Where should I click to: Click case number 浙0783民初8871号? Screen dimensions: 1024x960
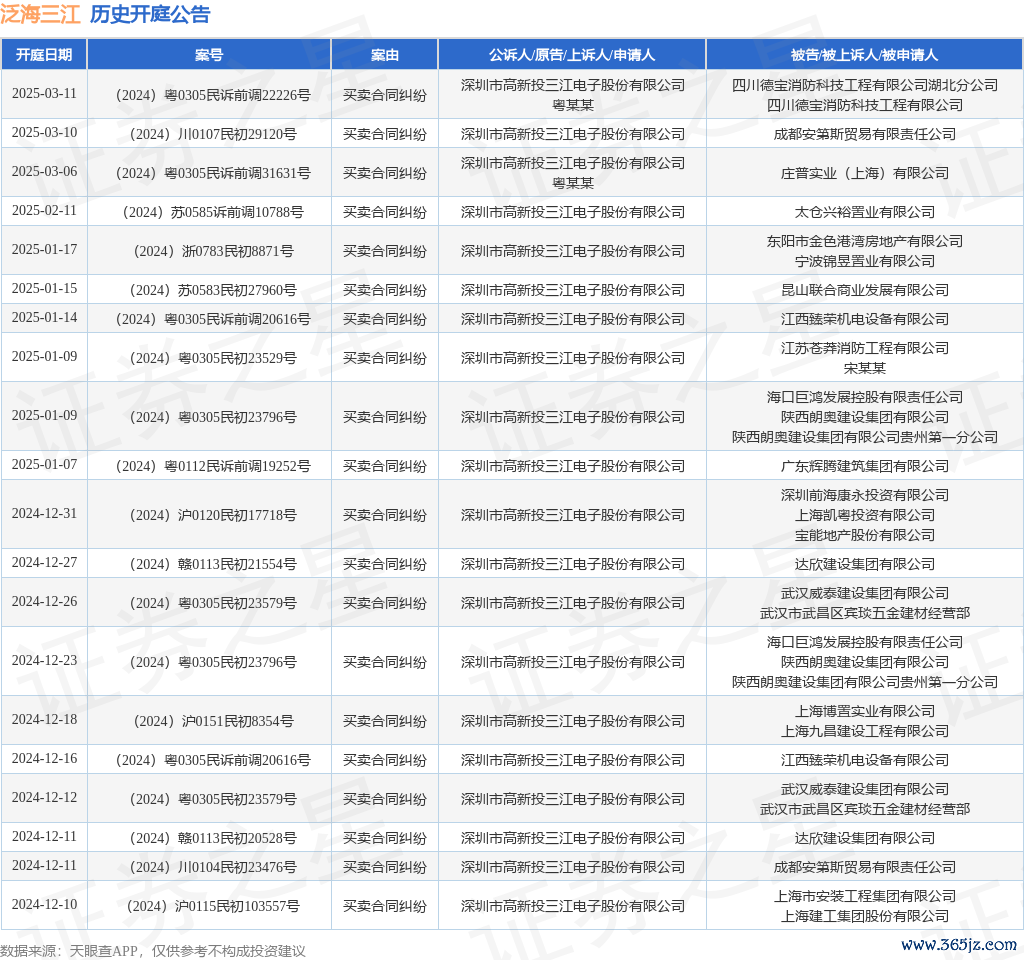click(x=213, y=251)
